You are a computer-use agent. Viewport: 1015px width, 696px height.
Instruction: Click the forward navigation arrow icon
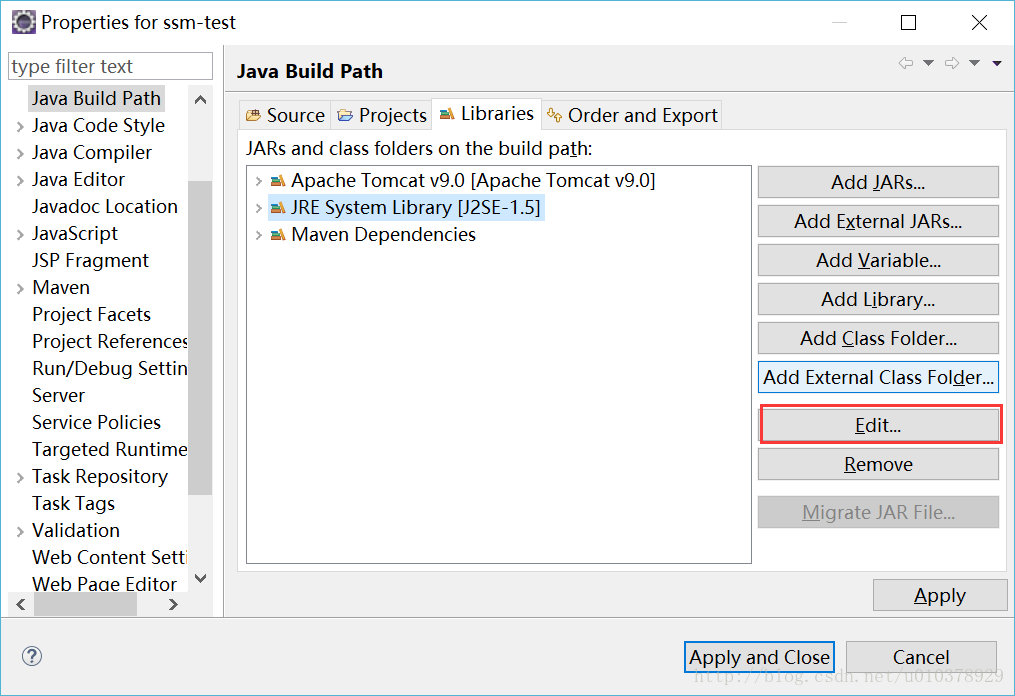click(x=952, y=63)
